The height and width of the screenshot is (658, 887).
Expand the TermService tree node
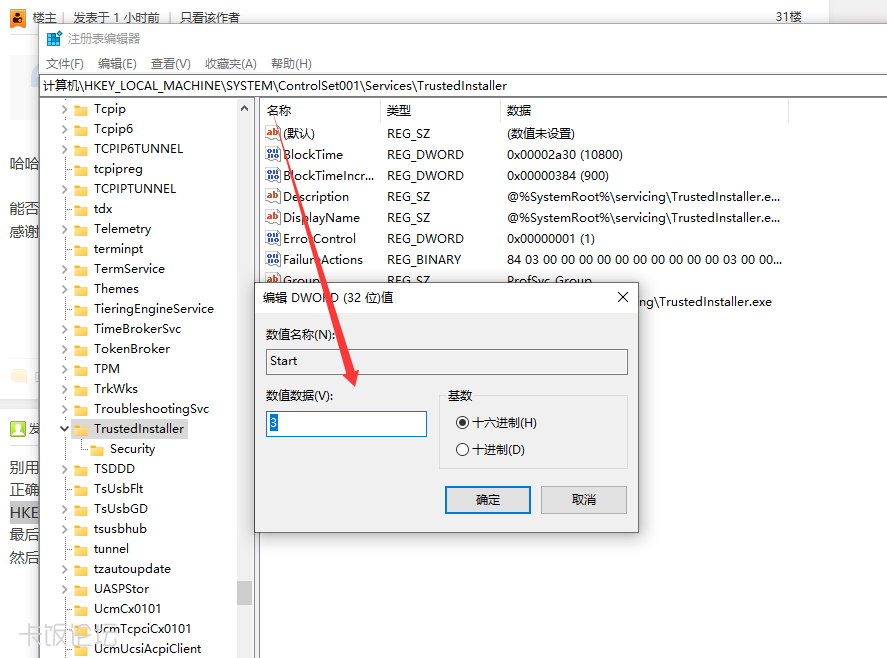(64, 269)
